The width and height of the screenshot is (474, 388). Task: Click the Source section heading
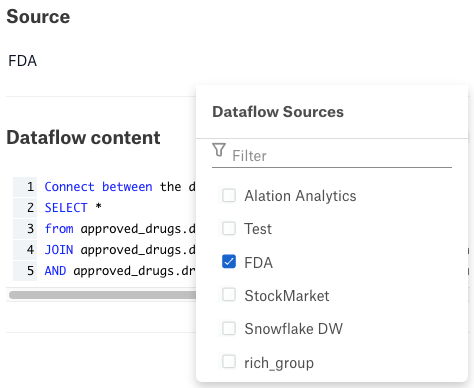pyautogui.click(x=38, y=17)
